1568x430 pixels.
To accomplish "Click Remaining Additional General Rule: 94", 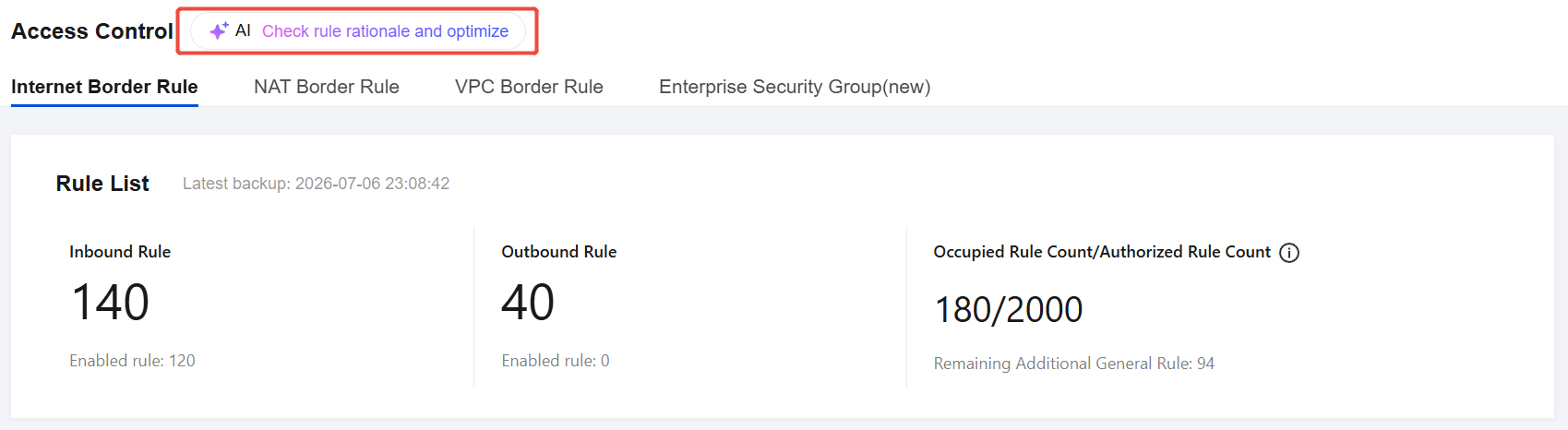I will (1074, 364).
